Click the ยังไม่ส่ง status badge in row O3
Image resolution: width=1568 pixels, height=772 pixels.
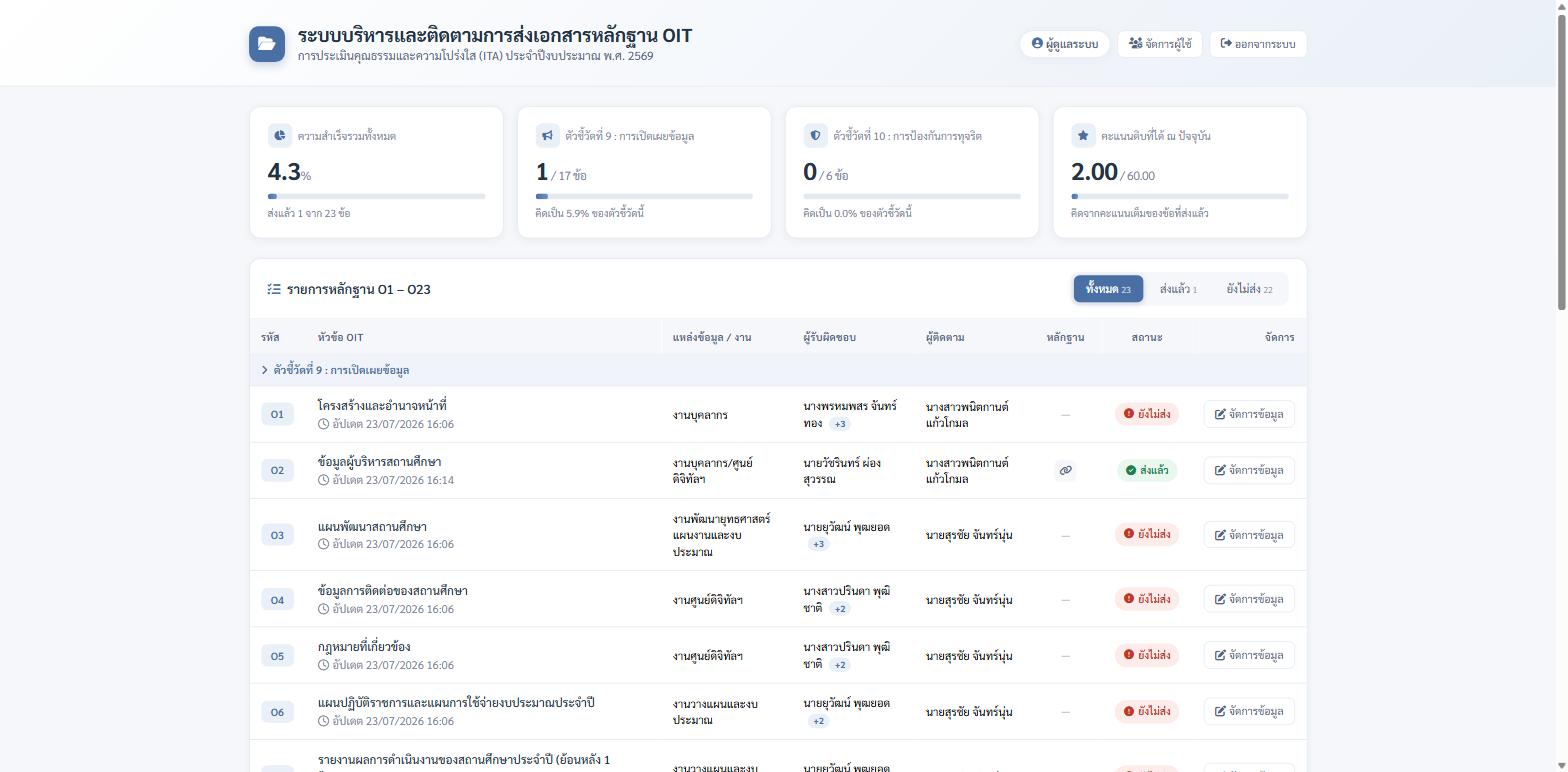click(1147, 535)
